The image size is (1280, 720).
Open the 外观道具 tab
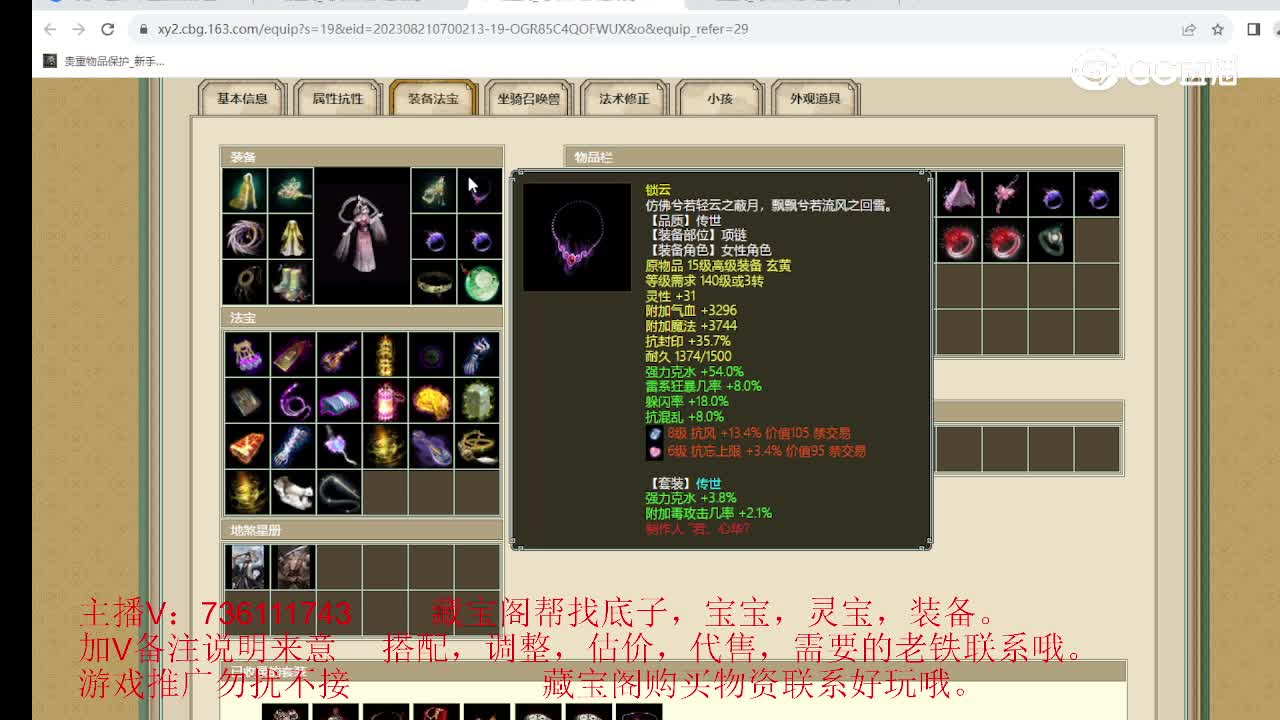815,98
